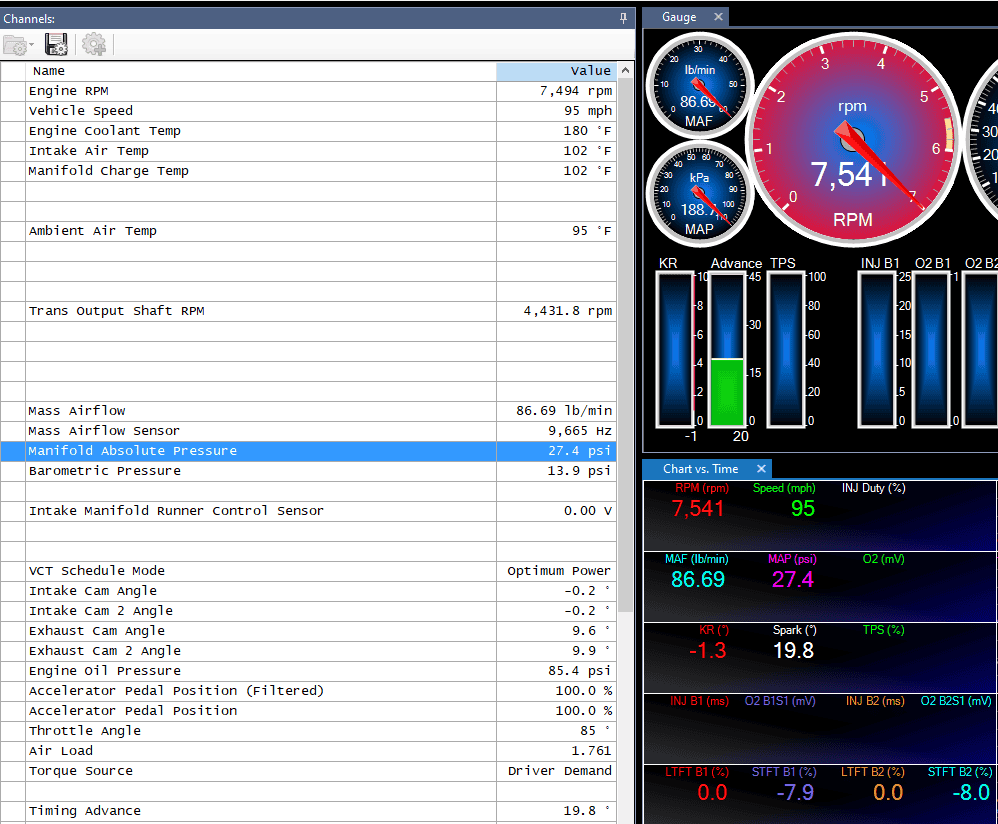Click the Advance bar gauge with green fill
Screen dimensions: 998x824
pyautogui.click(x=727, y=349)
